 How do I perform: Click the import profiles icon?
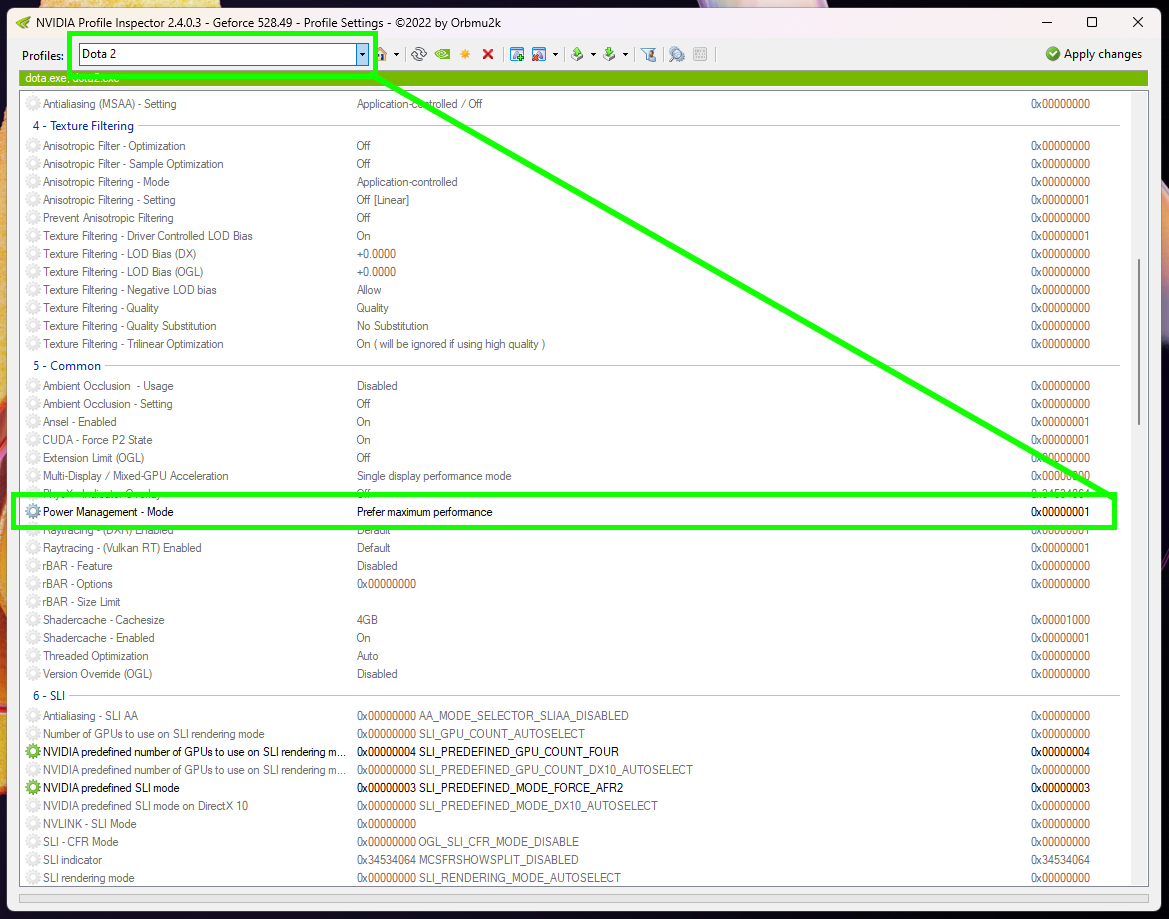click(609, 54)
